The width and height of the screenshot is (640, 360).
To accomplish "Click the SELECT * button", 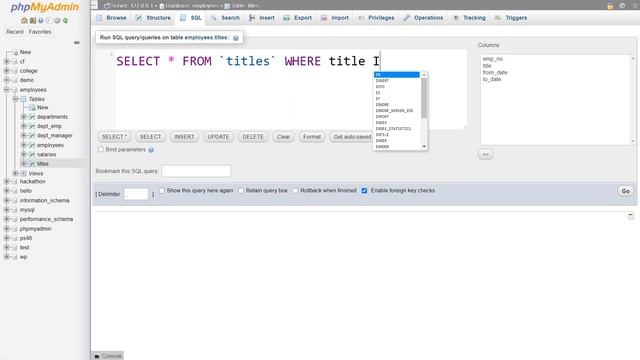I will pyautogui.click(x=114, y=137).
